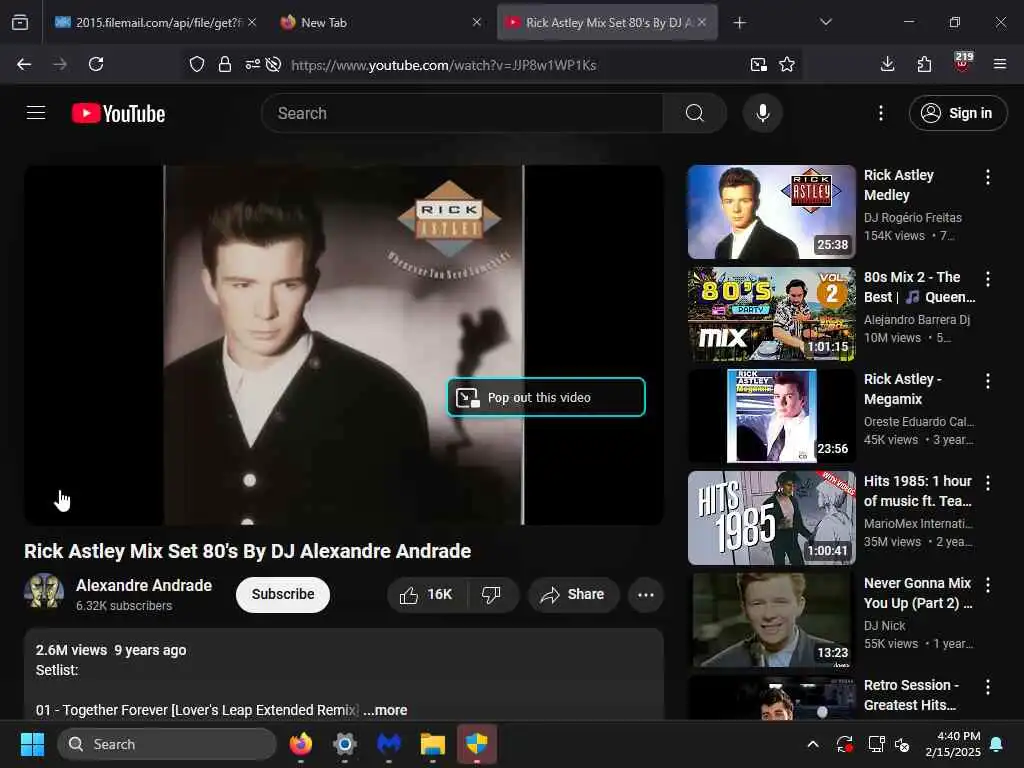
Task: Expand description with ...more
Action: (385, 710)
